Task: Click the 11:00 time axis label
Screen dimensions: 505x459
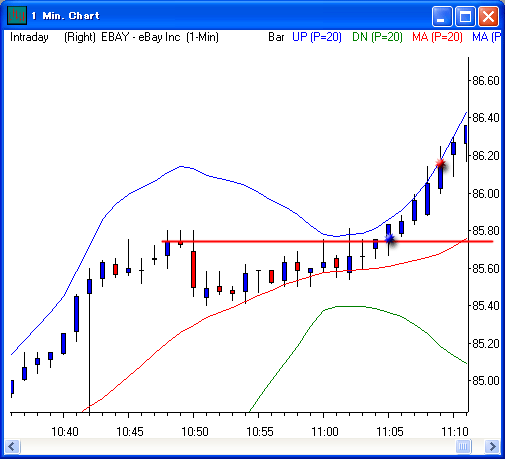Action: tap(325, 432)
